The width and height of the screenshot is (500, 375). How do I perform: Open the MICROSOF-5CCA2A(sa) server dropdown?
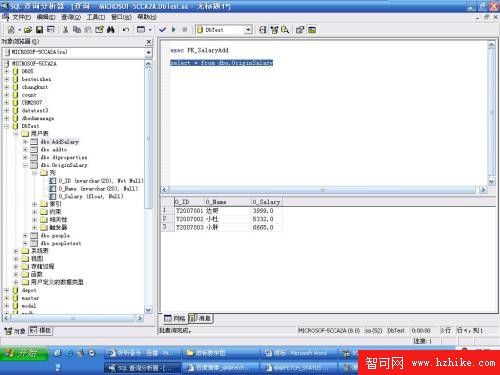pyautogui.click(x=148, y=52)
